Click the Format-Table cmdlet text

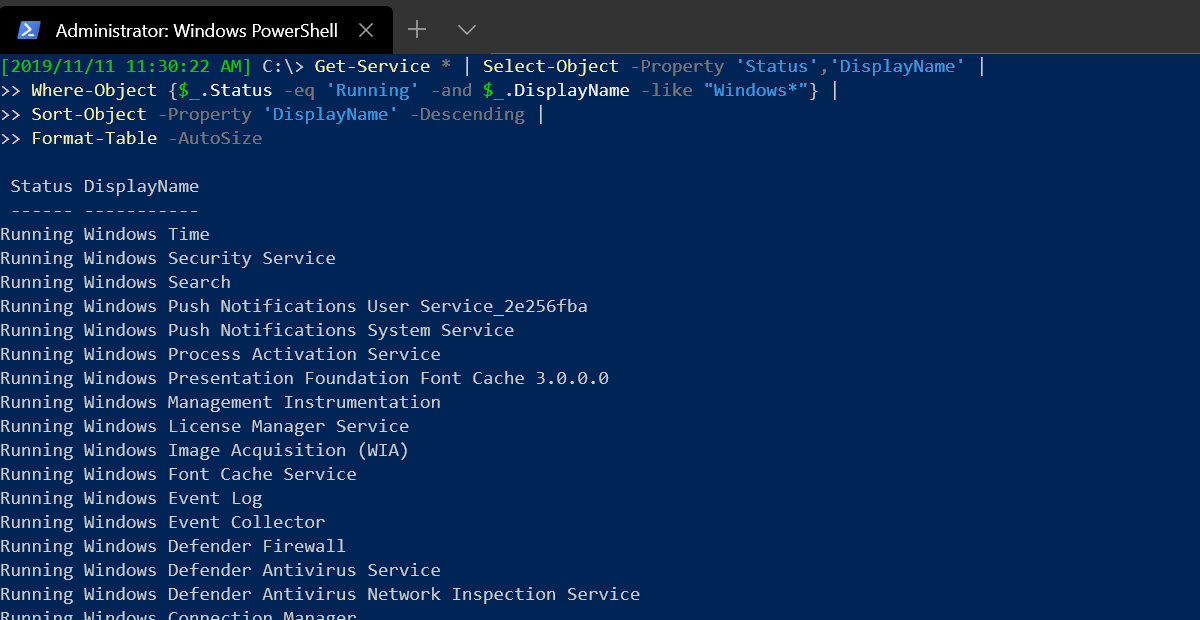tap(94, 138)
